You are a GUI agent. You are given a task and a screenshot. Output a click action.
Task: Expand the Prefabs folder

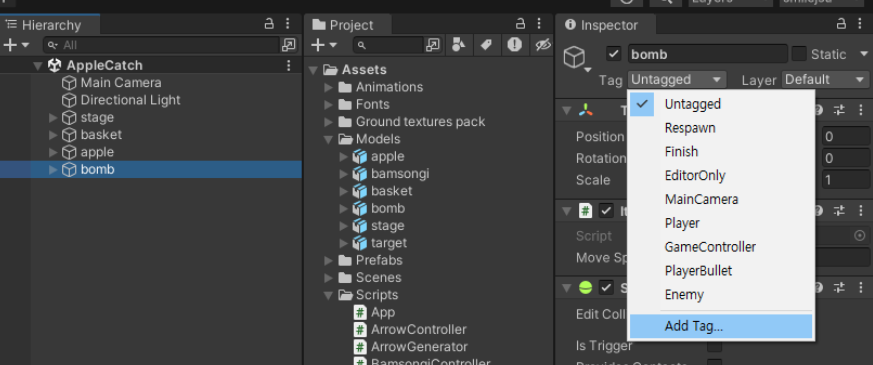pos(328,260)
